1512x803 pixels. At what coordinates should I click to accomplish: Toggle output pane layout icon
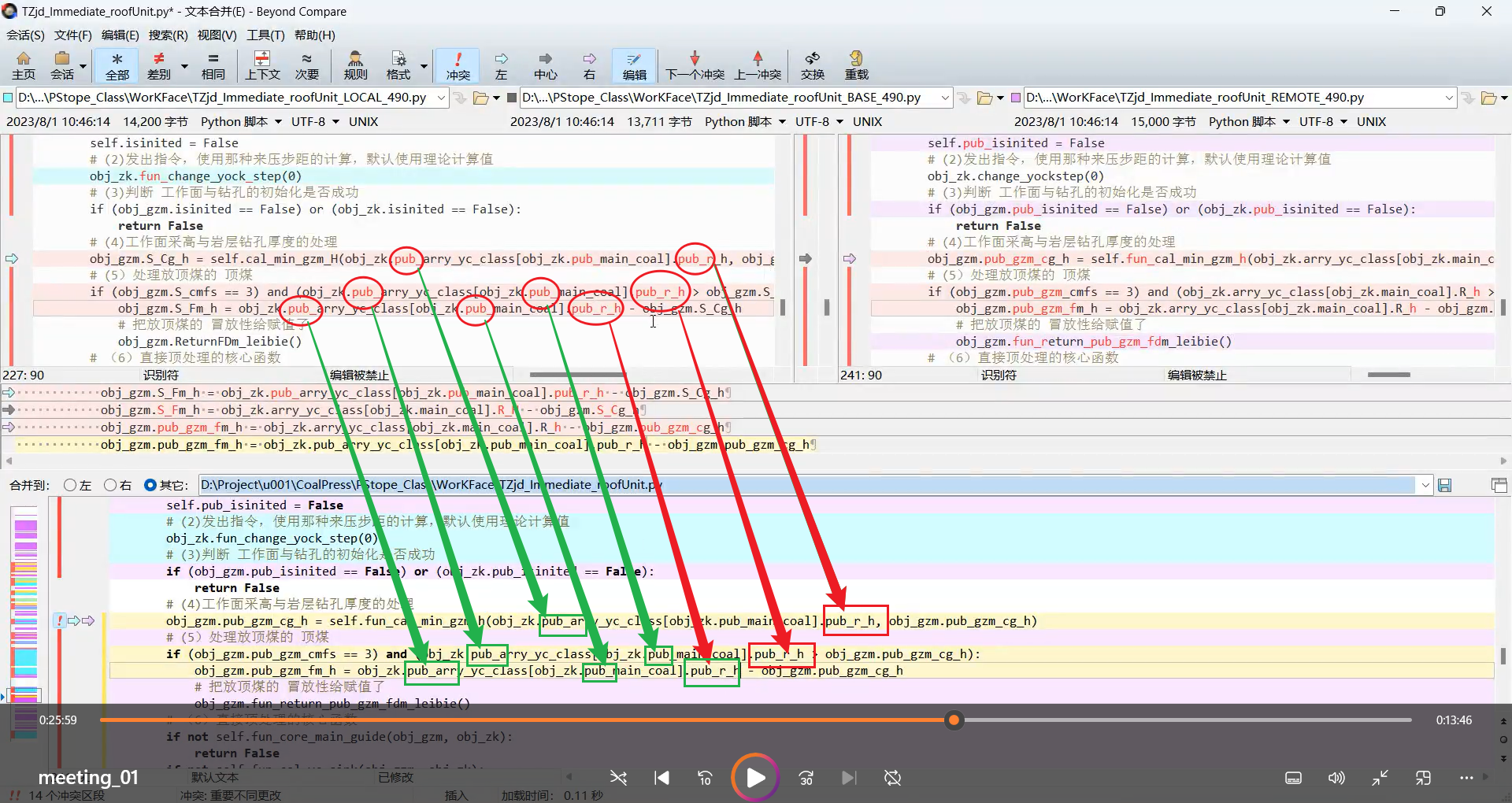1499,485
